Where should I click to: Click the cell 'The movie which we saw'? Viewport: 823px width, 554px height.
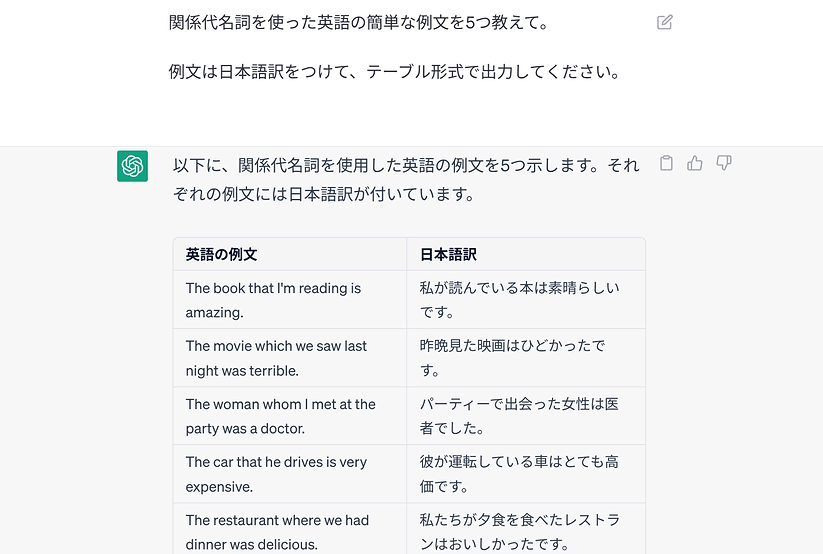pos(290,358)
